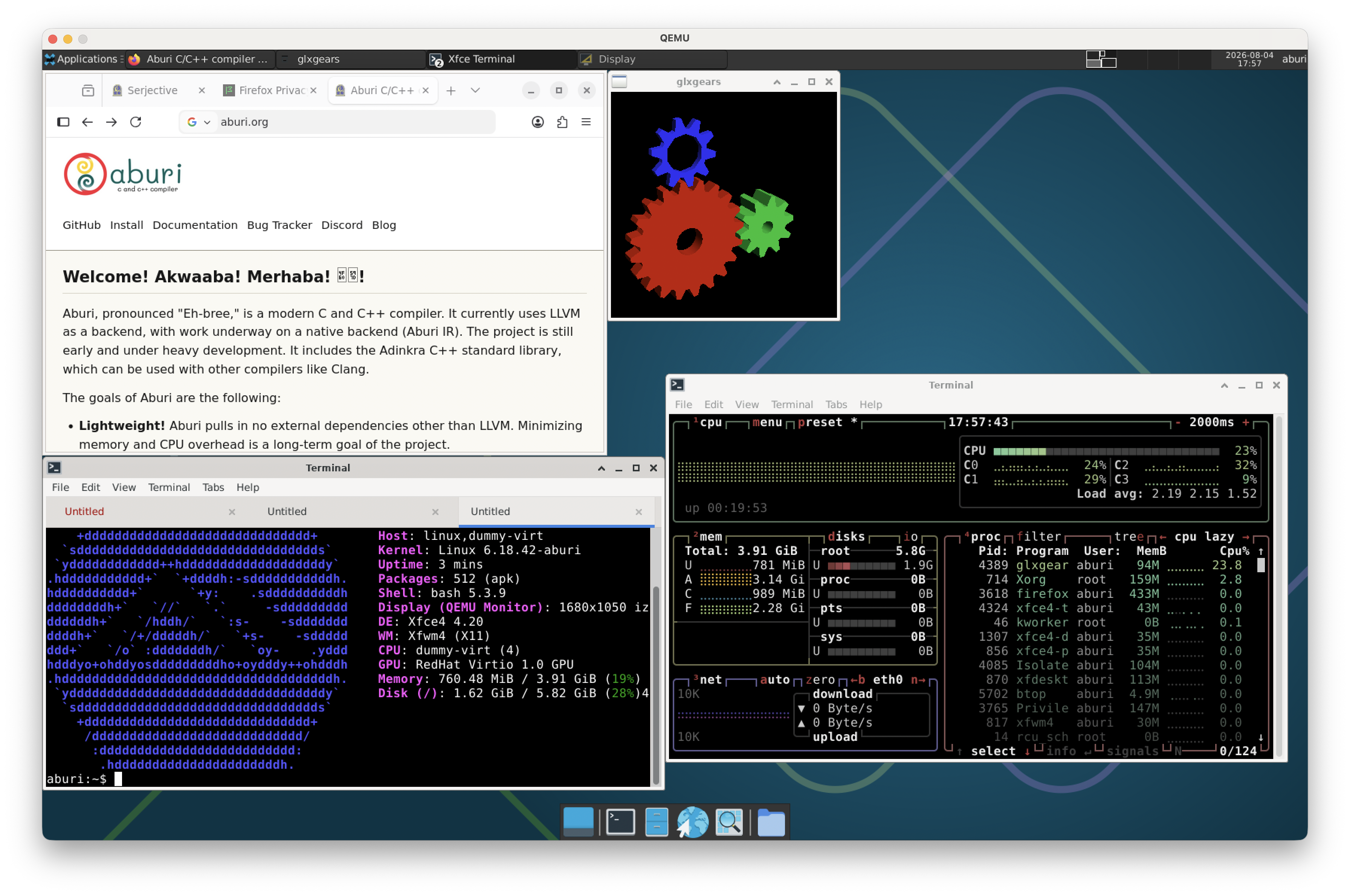Open the GitHub link on Aburi page
This screenshot has height=896, width=1350.
tap(82, 225)
